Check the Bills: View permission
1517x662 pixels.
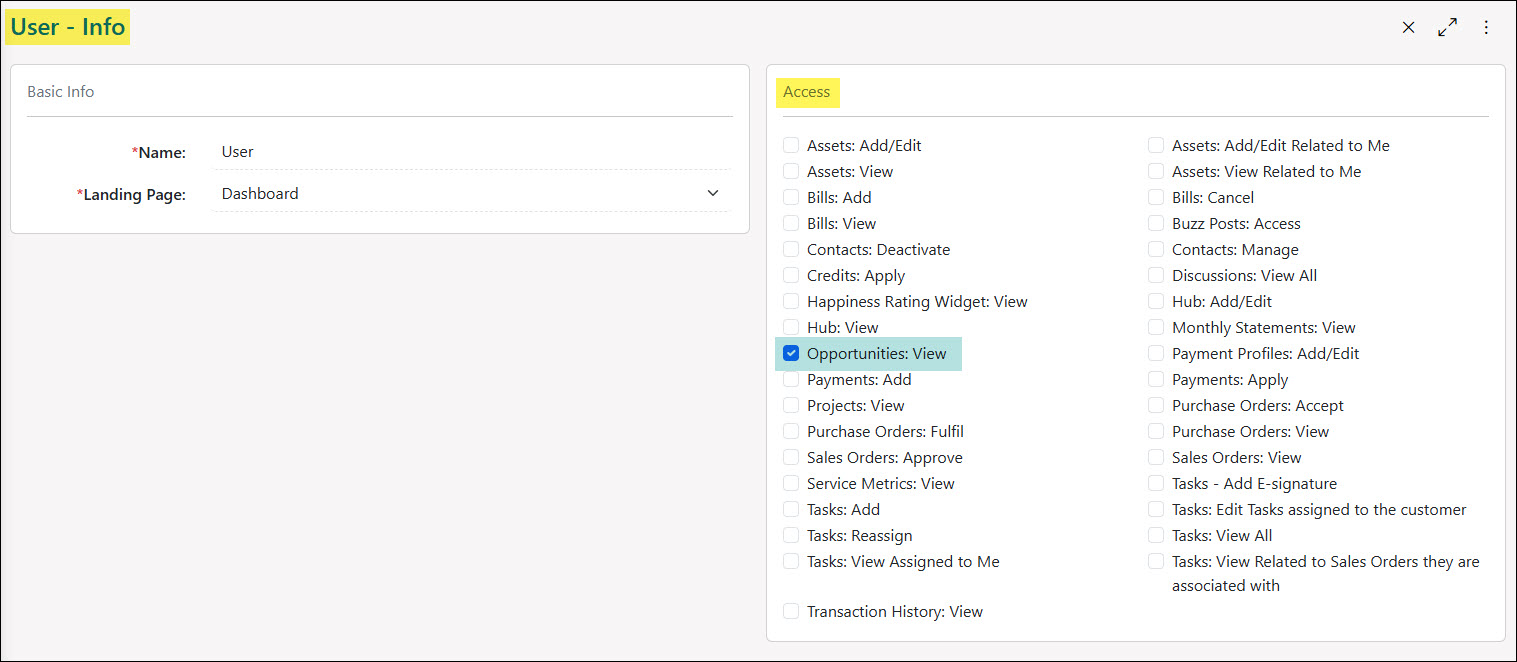pyautogui.click(x=791, y=223)
